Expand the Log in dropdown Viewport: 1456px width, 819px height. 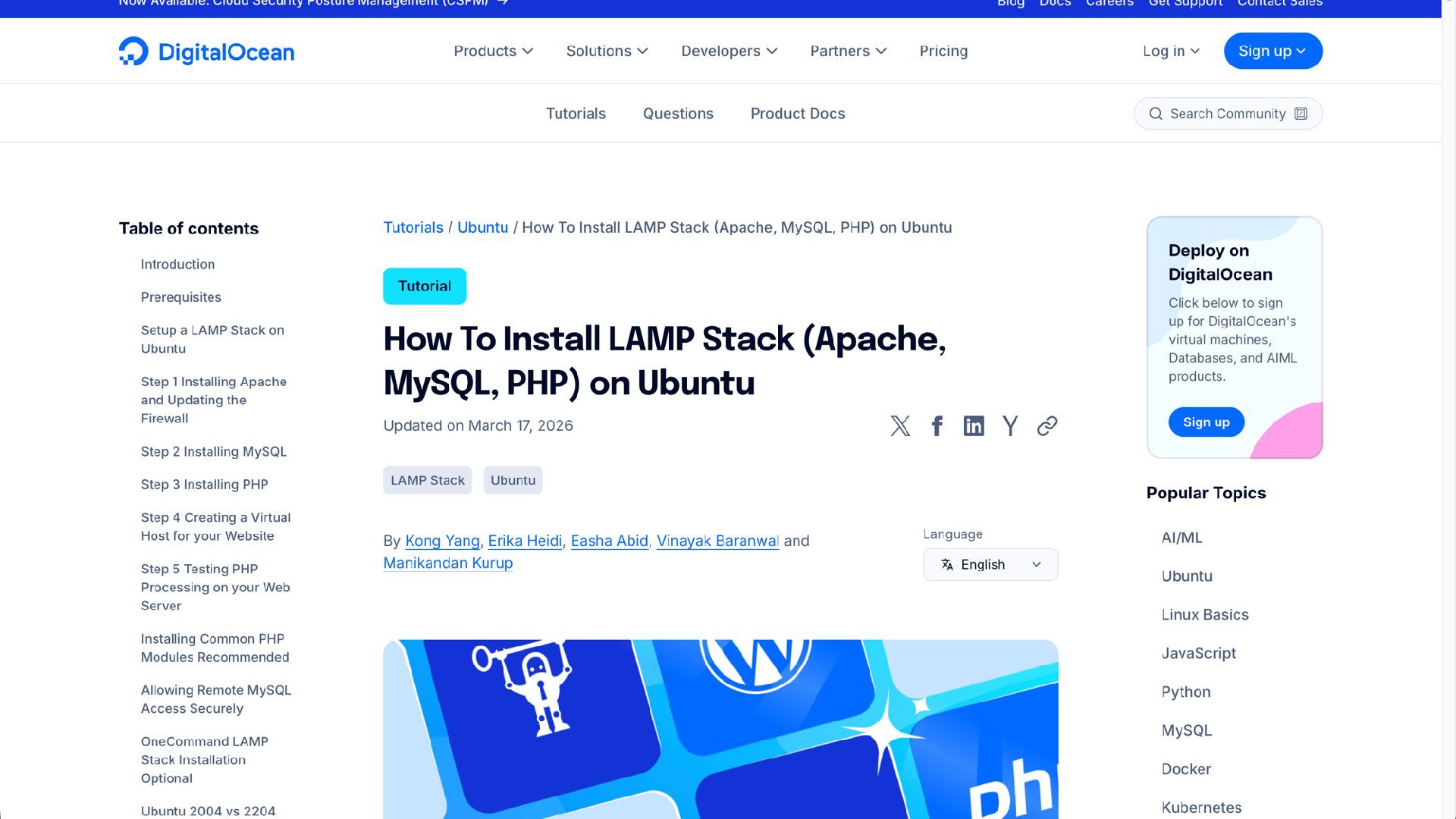pos(1171,52)
